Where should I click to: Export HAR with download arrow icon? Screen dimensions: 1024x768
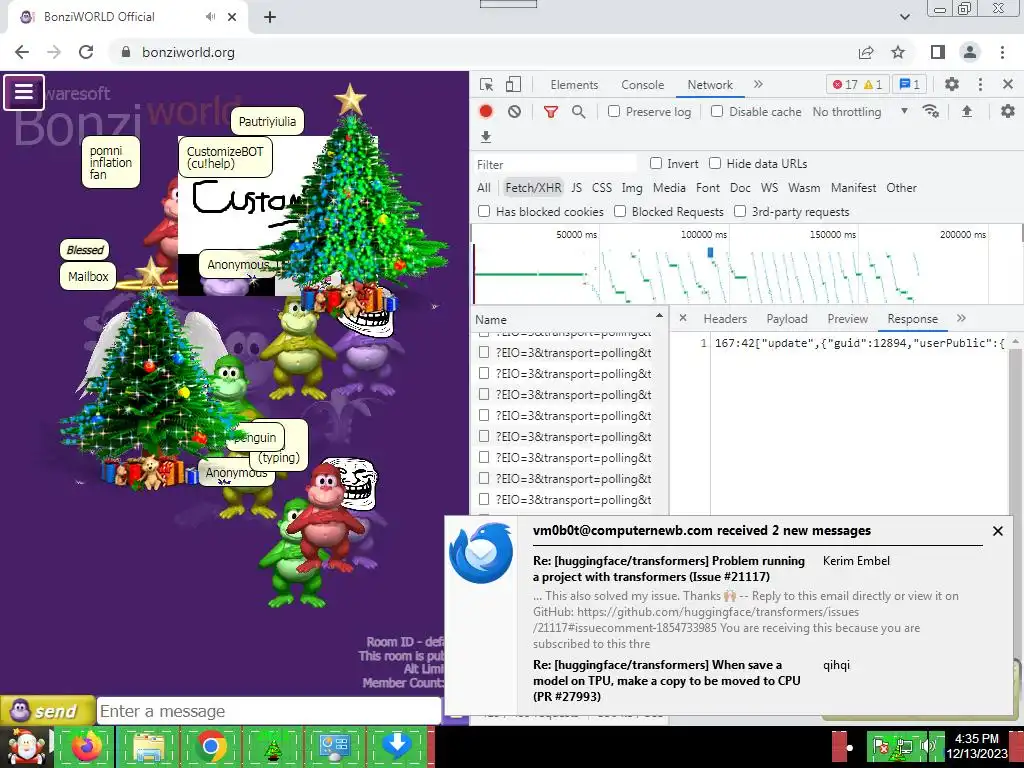pos(486,136)
